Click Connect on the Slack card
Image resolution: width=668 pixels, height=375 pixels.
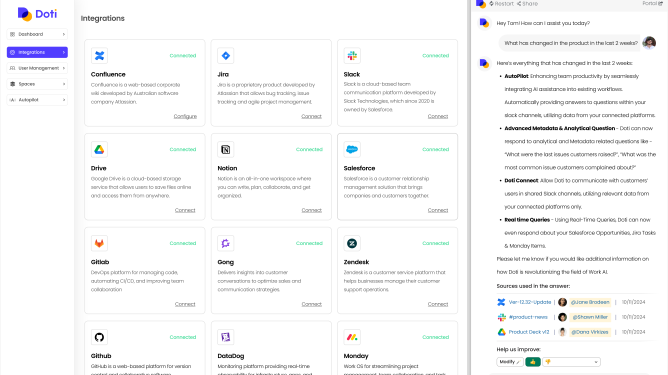click(438, 116)
